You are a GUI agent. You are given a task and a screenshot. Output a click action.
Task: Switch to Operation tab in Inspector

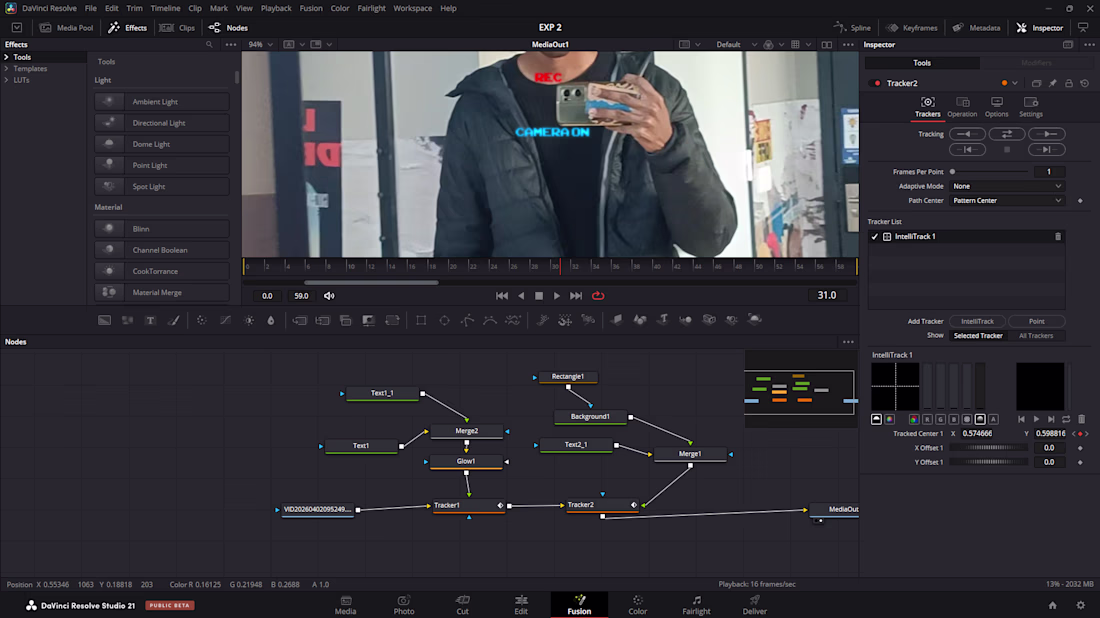point(962,107)
